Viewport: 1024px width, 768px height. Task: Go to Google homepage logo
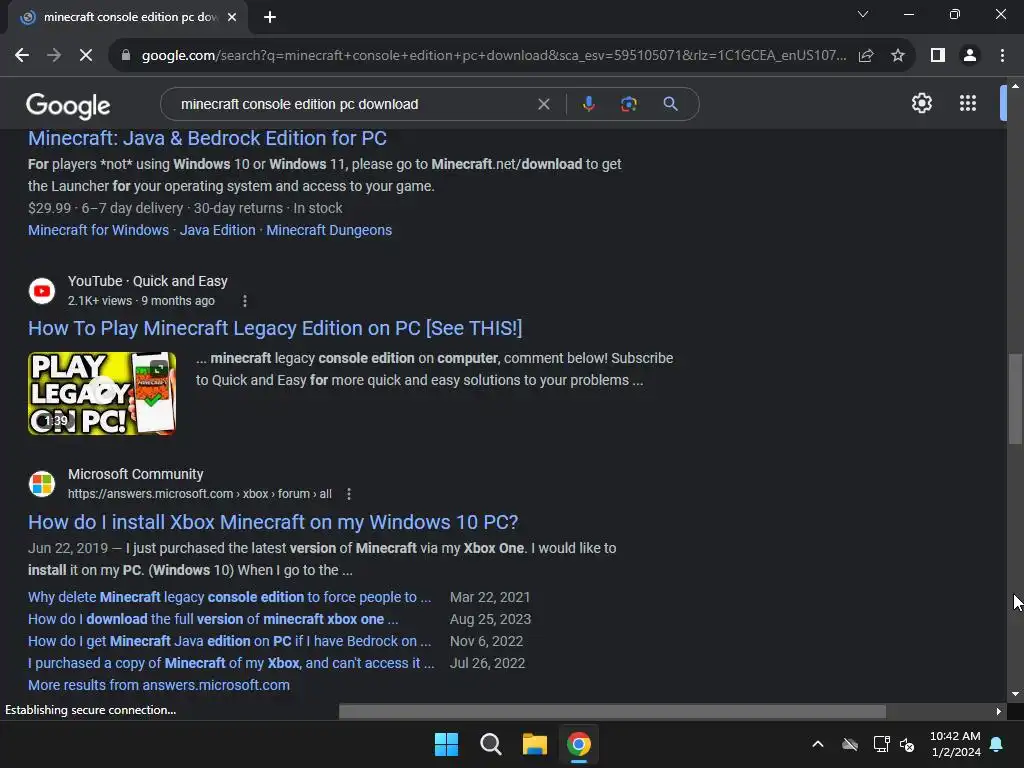[x=68, y=105]
